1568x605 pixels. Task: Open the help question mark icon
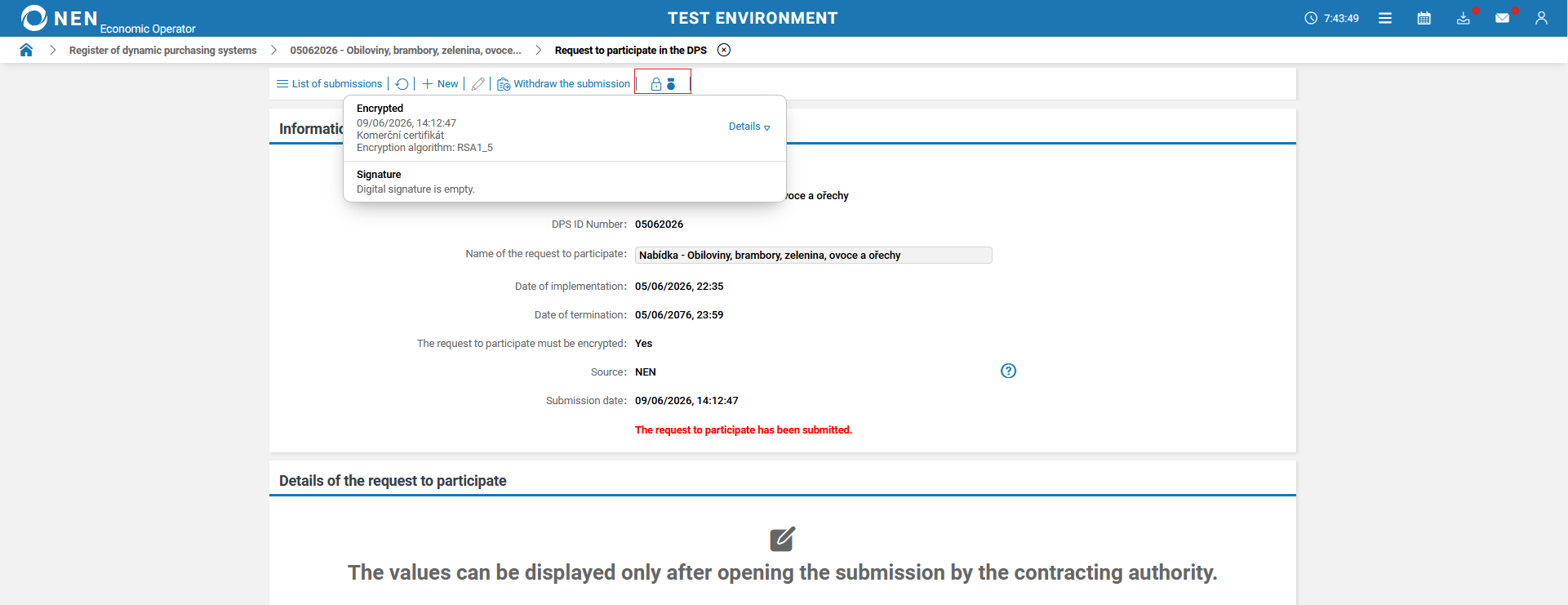pyautogui.click(x=1009, y=371)
